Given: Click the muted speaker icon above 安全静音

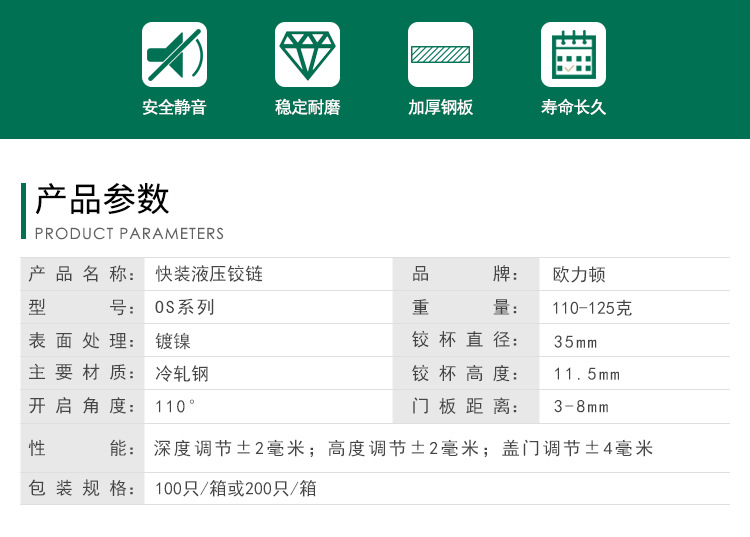Looking at the screenshot, I should [x=174, y=55].
